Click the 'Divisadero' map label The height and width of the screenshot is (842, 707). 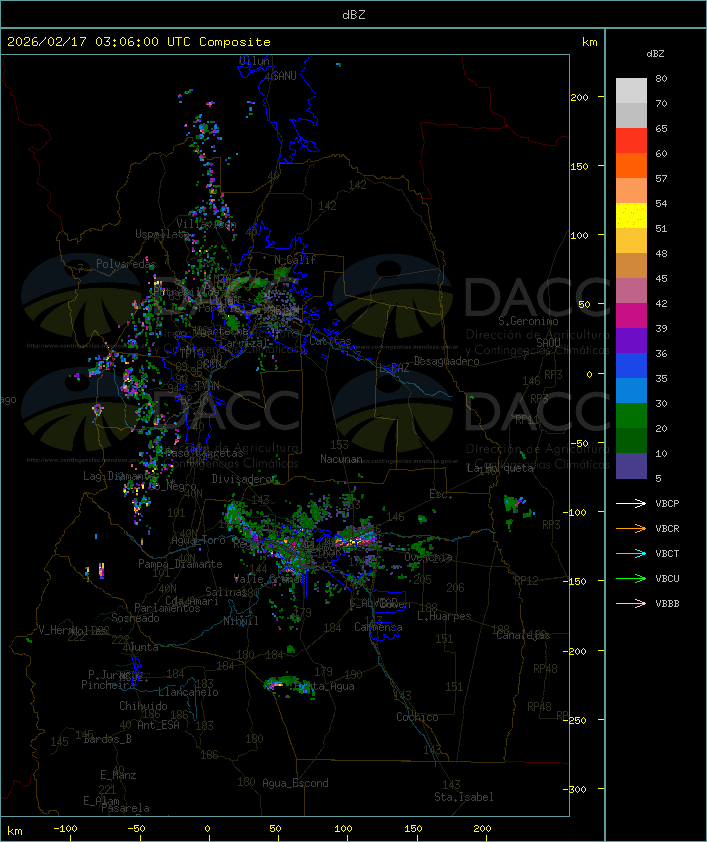click(243, 478)
